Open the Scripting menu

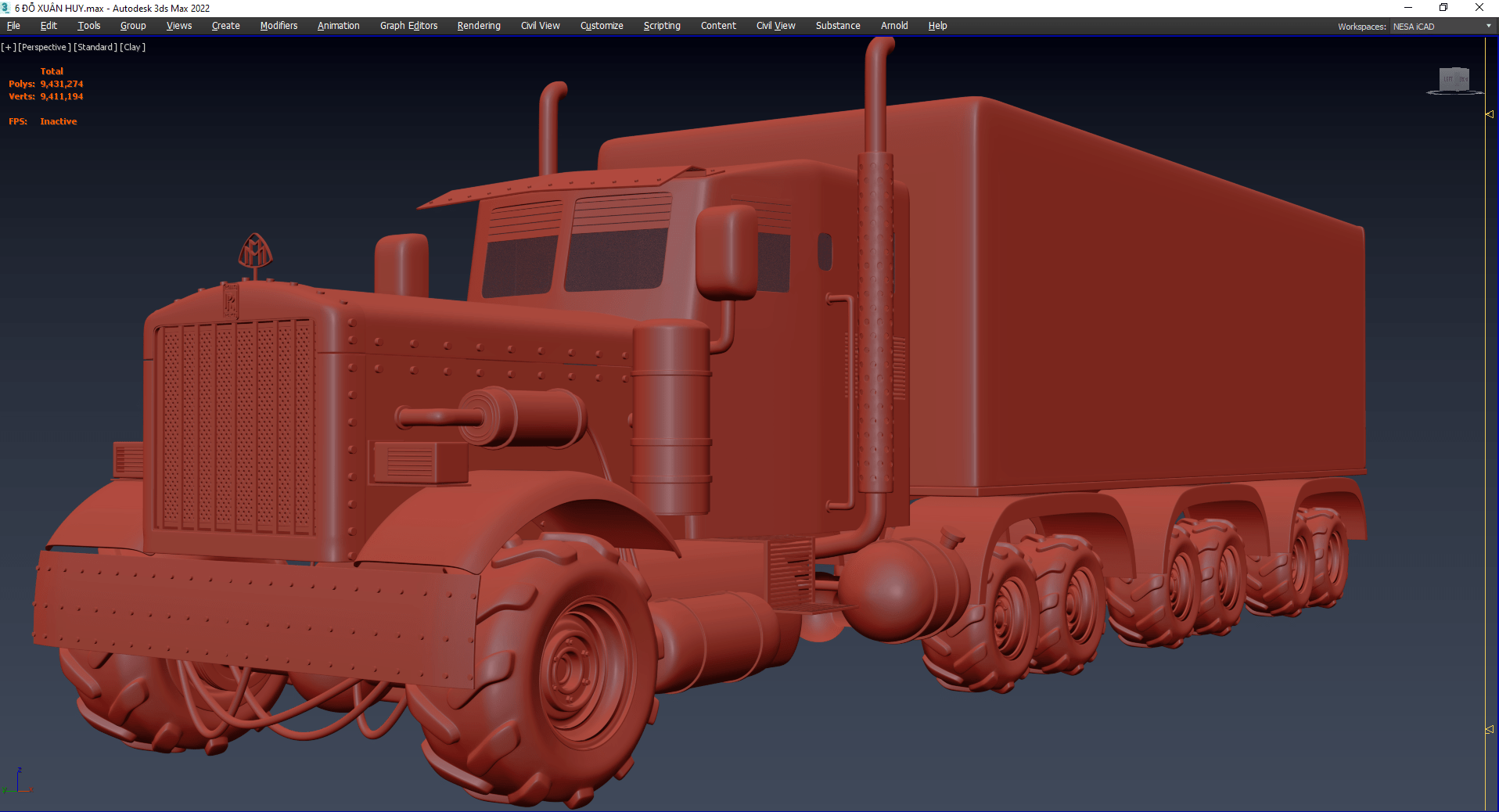click(x=662, y=26)
